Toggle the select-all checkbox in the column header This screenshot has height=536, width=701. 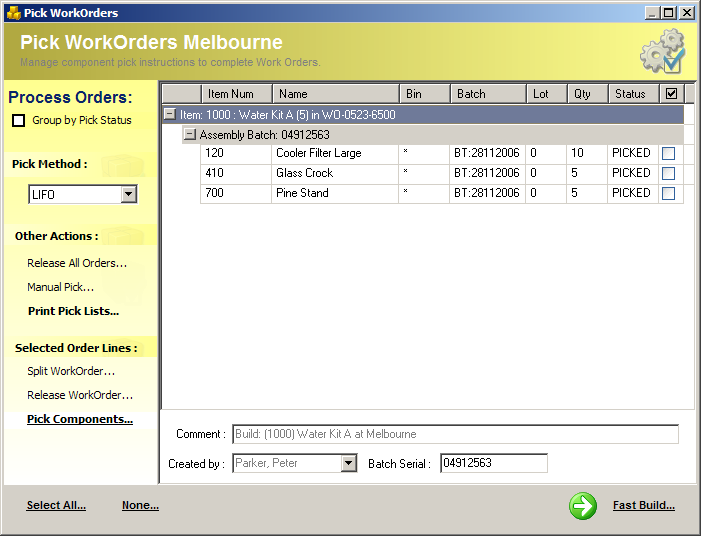coord(671,94)
